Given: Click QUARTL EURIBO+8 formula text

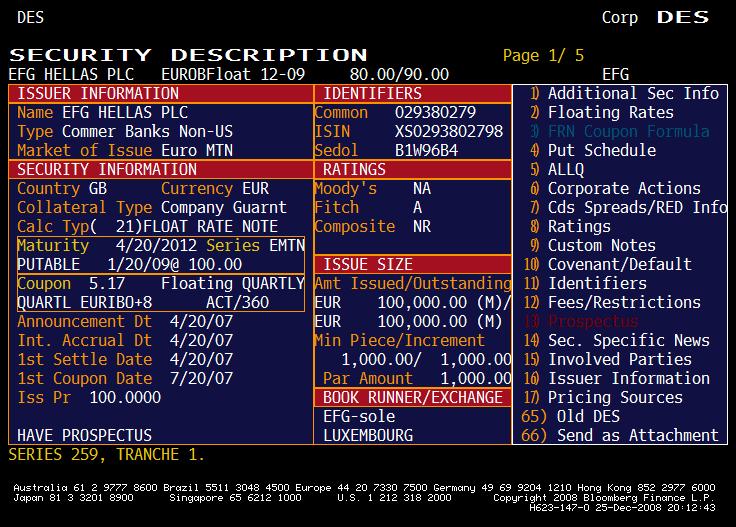Looking at the screenshot, I should coord(84,302).
